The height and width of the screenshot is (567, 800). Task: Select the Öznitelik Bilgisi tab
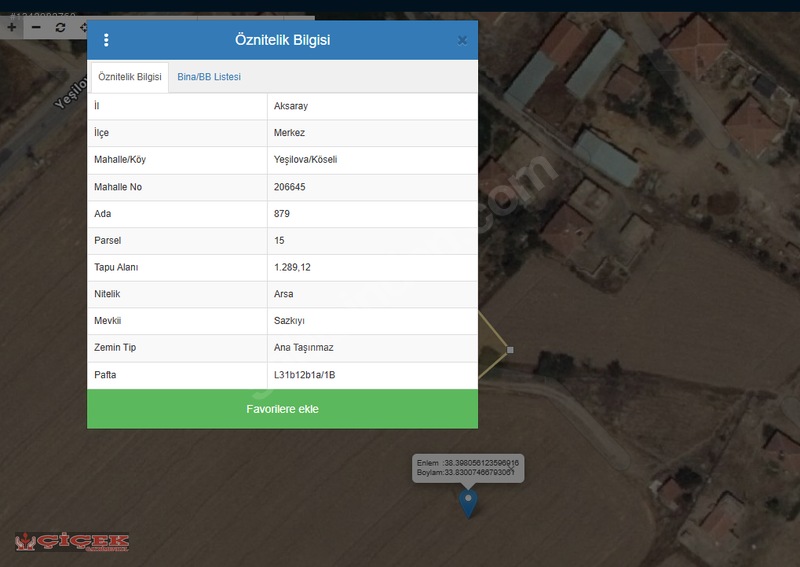pos(130,77)
